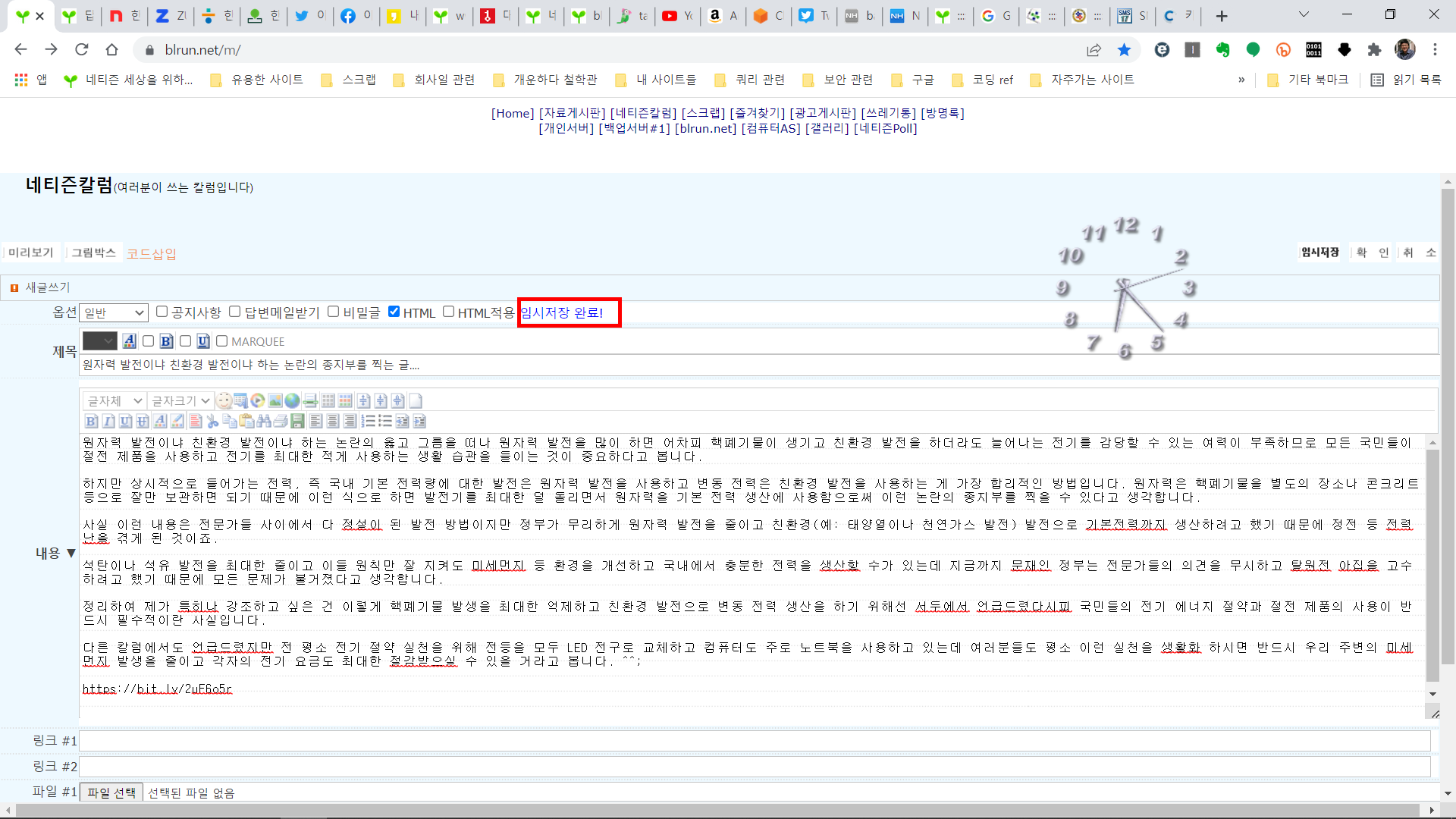Click the 링크 #2 input field

click(755, 767)
